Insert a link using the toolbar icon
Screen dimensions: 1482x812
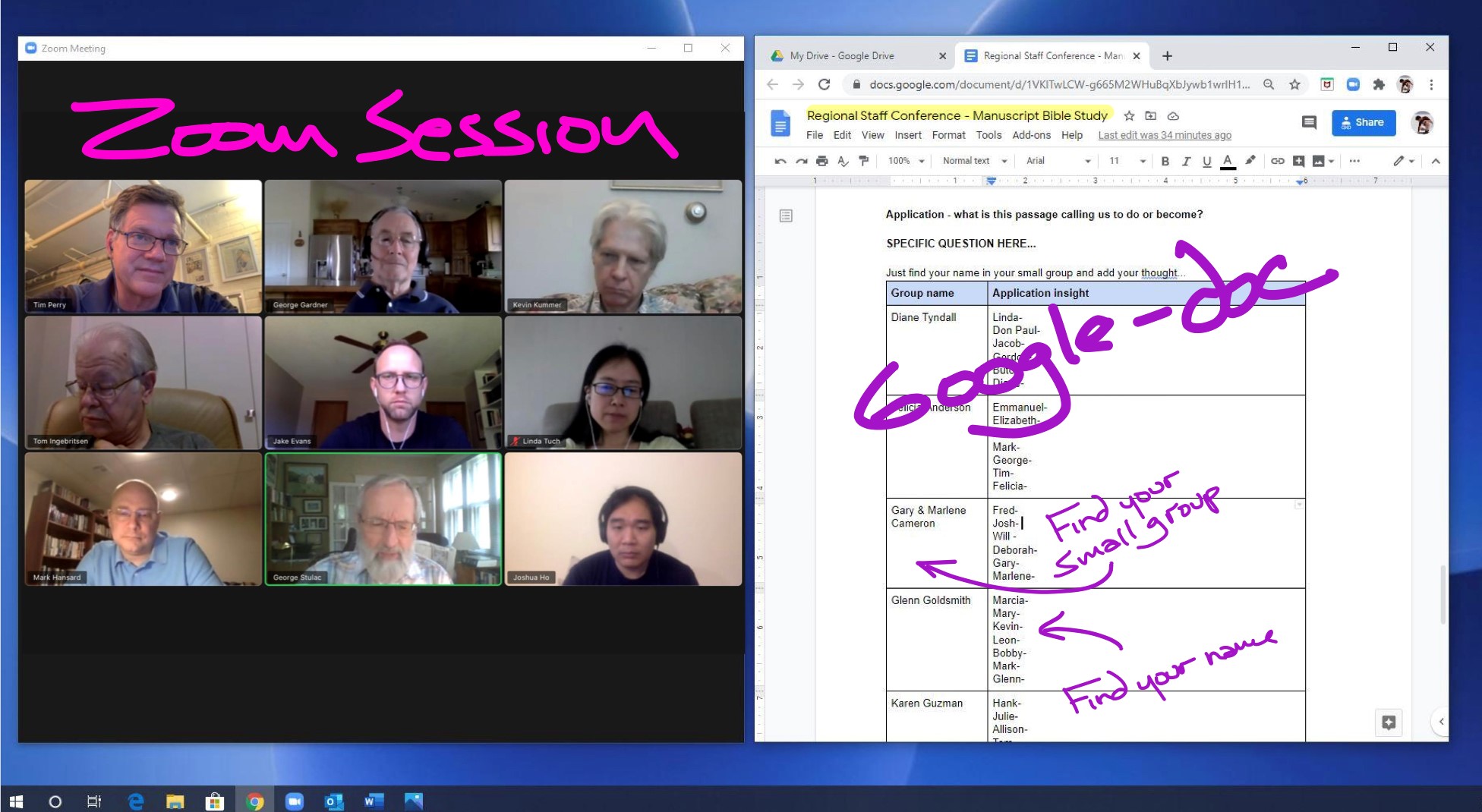pos(1278,161)
